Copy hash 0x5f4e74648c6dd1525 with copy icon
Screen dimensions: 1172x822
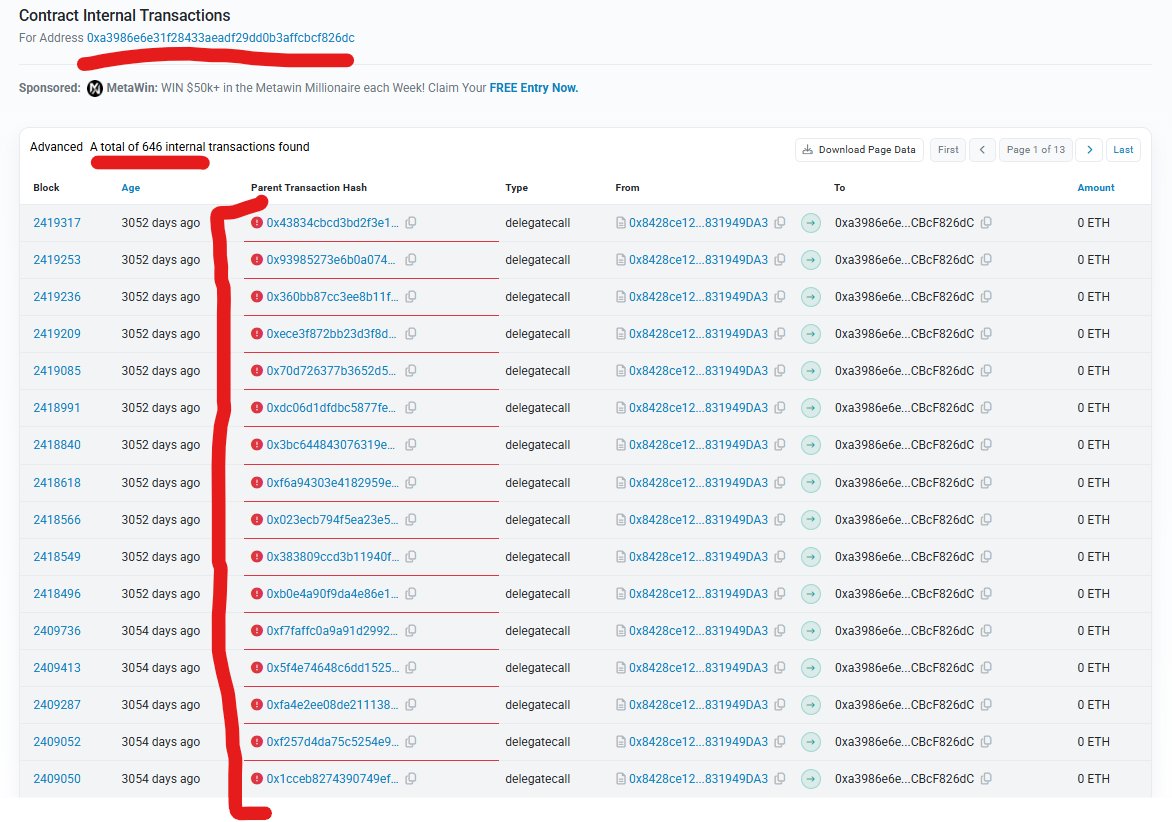pyautogui.click(x=410, y=668)
